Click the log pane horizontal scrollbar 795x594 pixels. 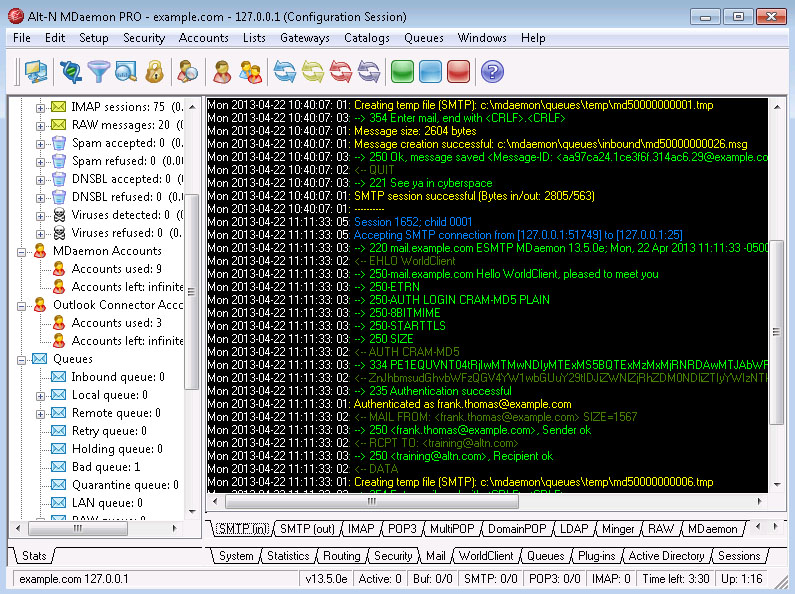point(480,503)
